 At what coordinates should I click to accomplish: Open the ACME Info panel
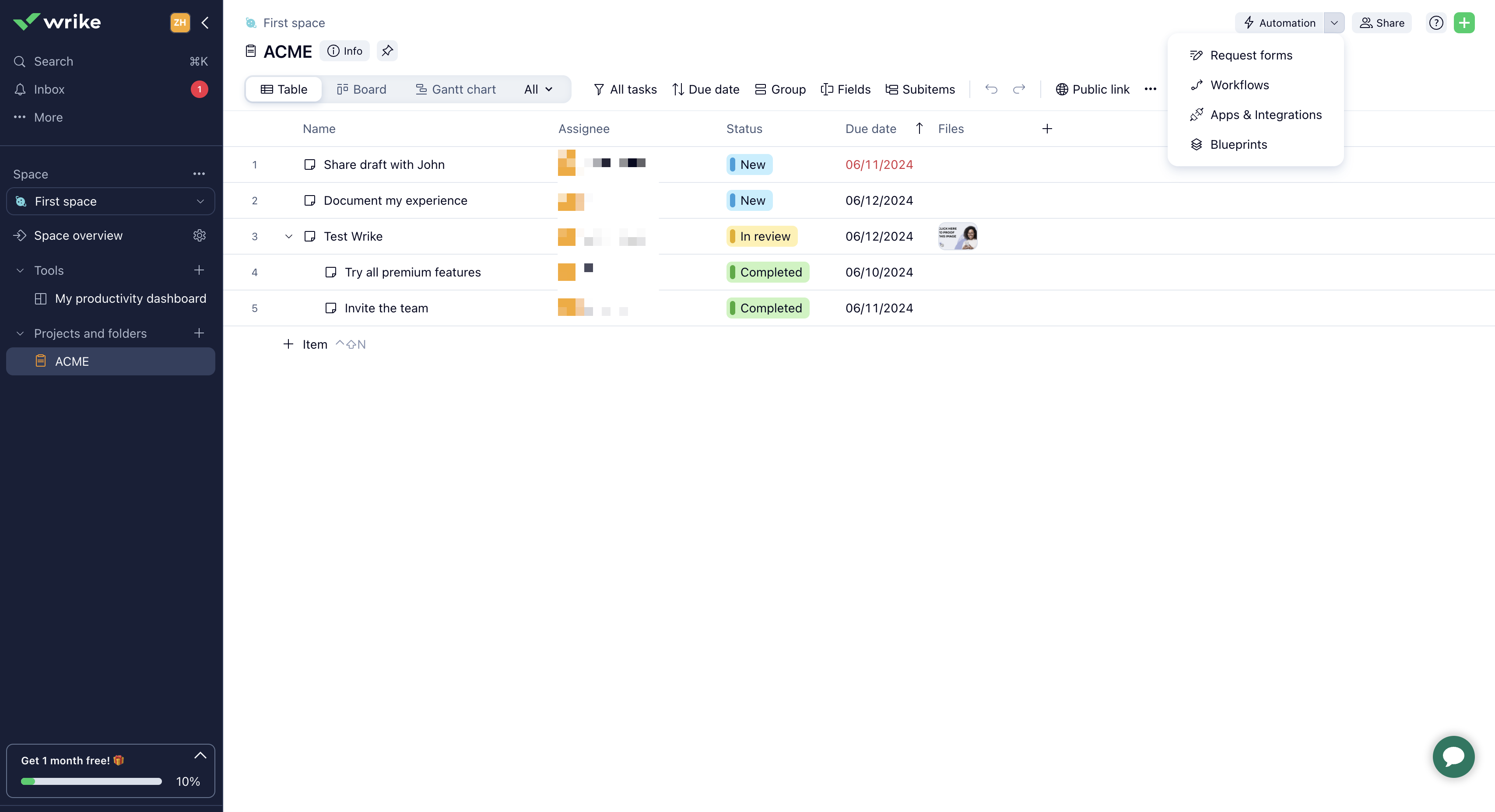coord(345,51)
